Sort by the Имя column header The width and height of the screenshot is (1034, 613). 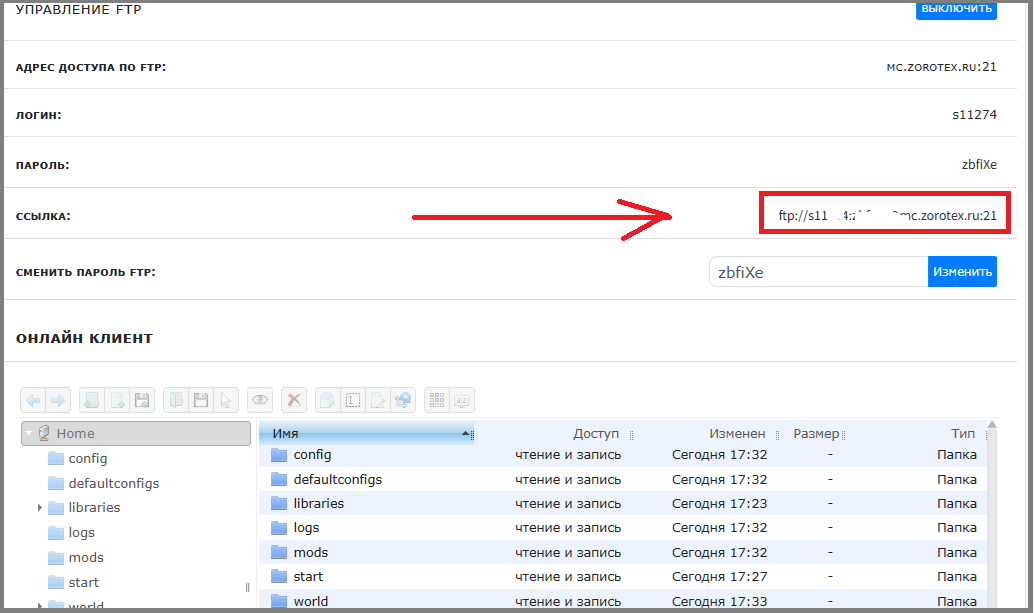367,433
